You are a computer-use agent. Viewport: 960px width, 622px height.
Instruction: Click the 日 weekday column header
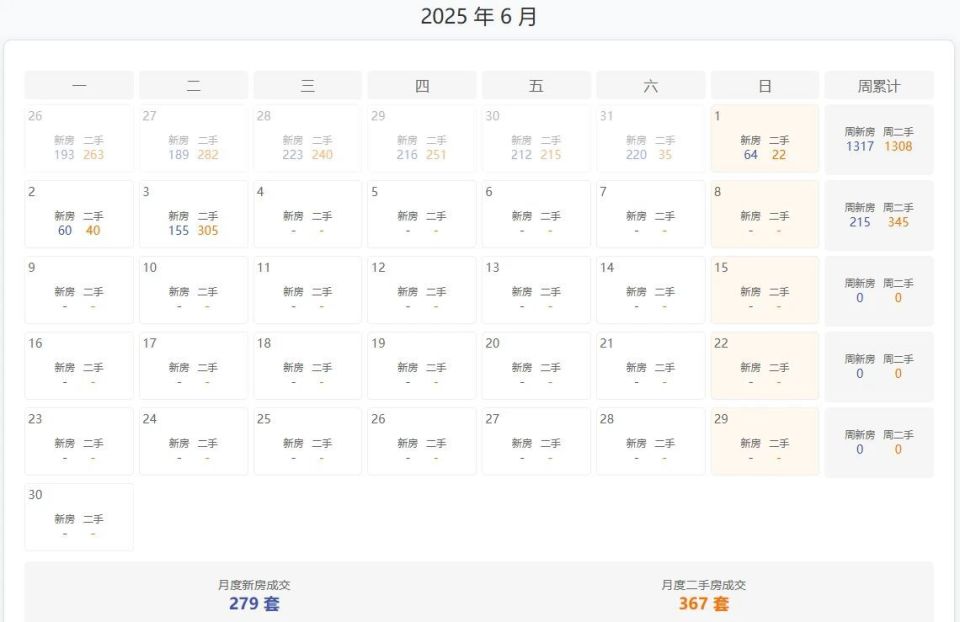(765, 86)
